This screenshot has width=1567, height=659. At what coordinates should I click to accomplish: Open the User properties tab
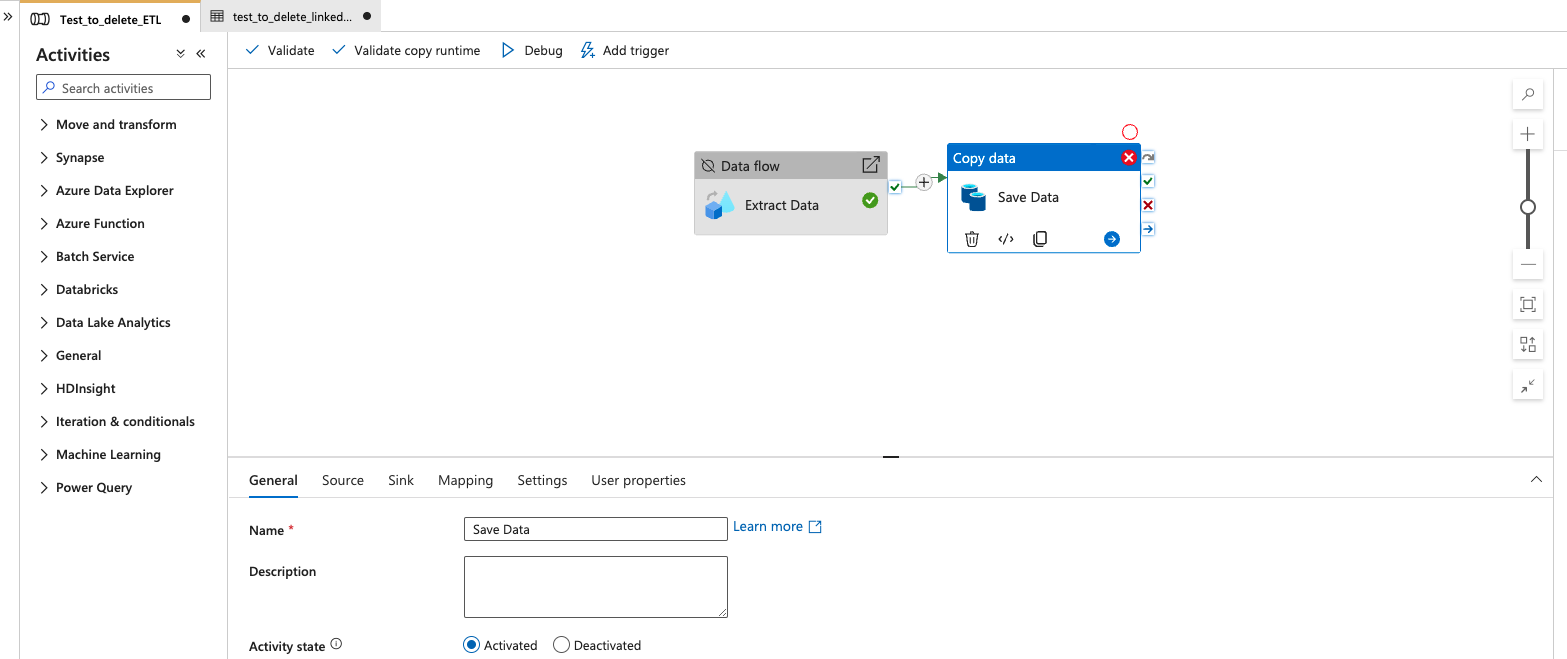click(x=638, y=481)
